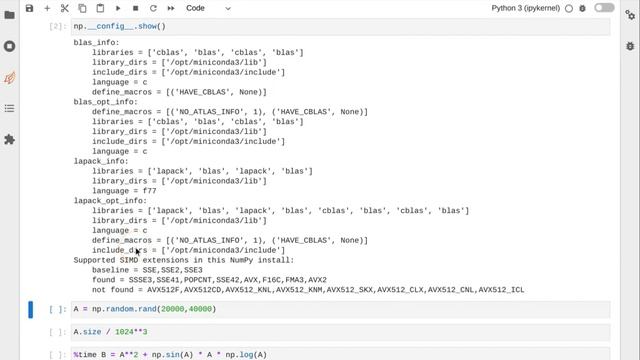Click the 'blas_info:' output line

tap(96, 42)
